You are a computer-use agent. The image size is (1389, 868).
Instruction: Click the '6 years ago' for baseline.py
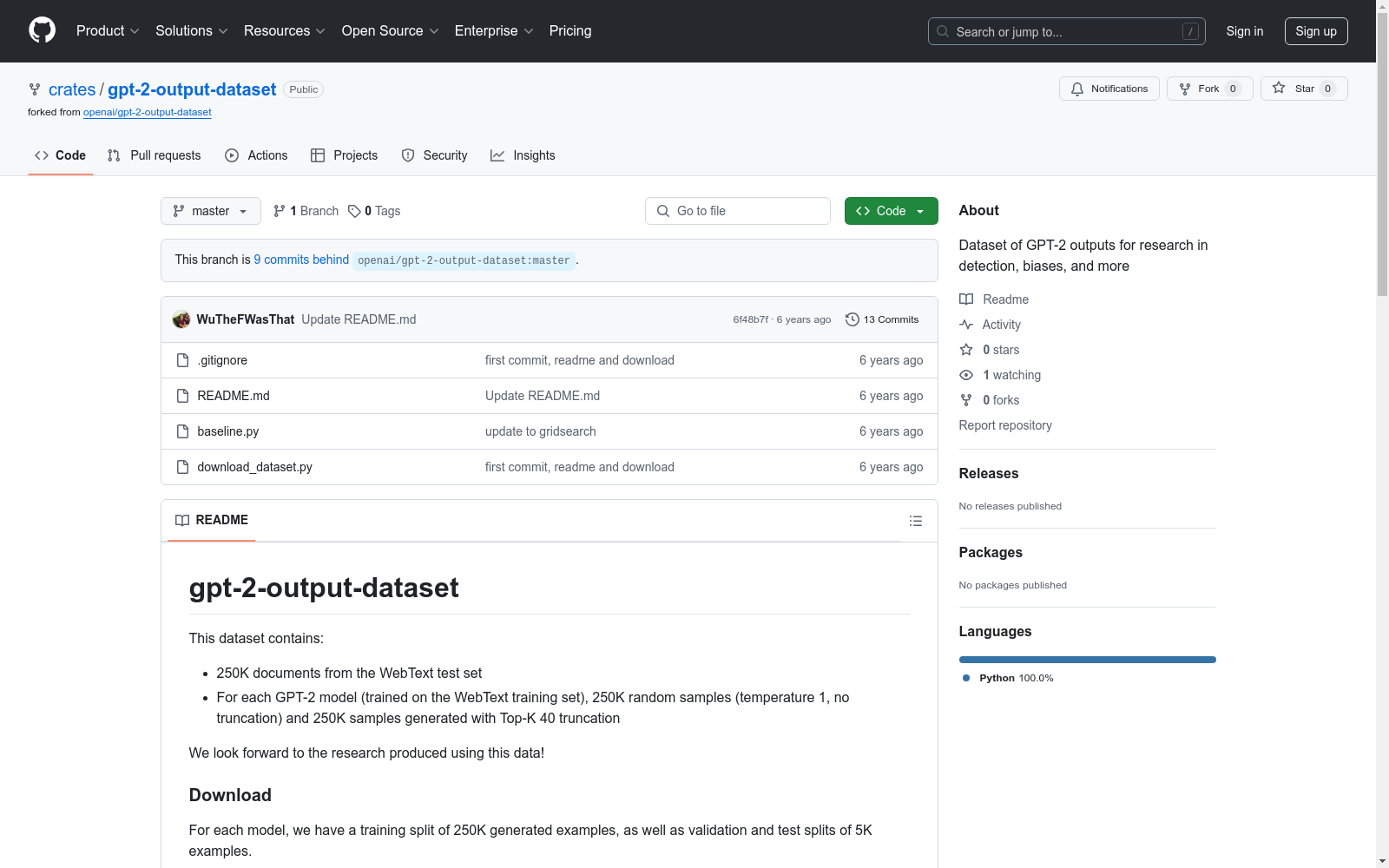tap(892, 431)
